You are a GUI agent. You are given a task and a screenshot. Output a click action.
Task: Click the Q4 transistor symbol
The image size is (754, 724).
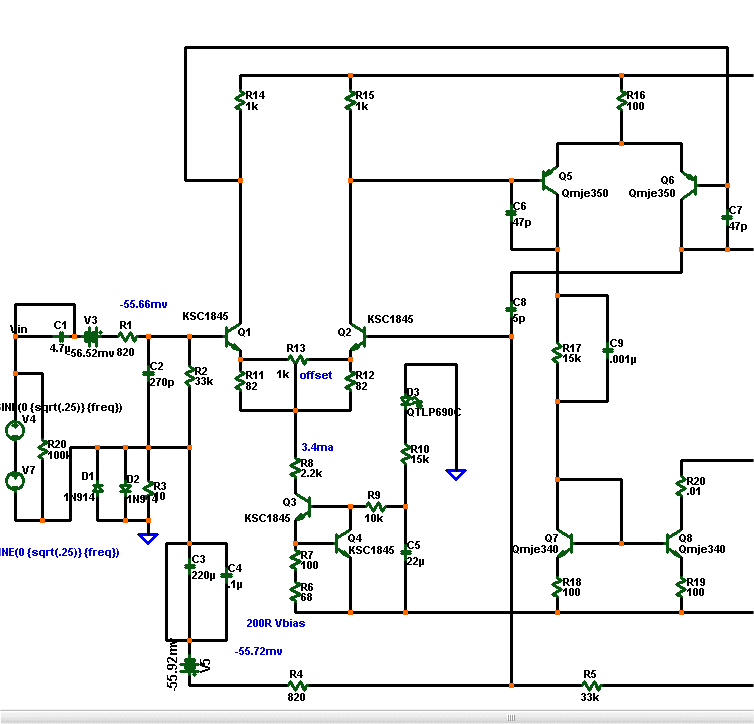343,543
